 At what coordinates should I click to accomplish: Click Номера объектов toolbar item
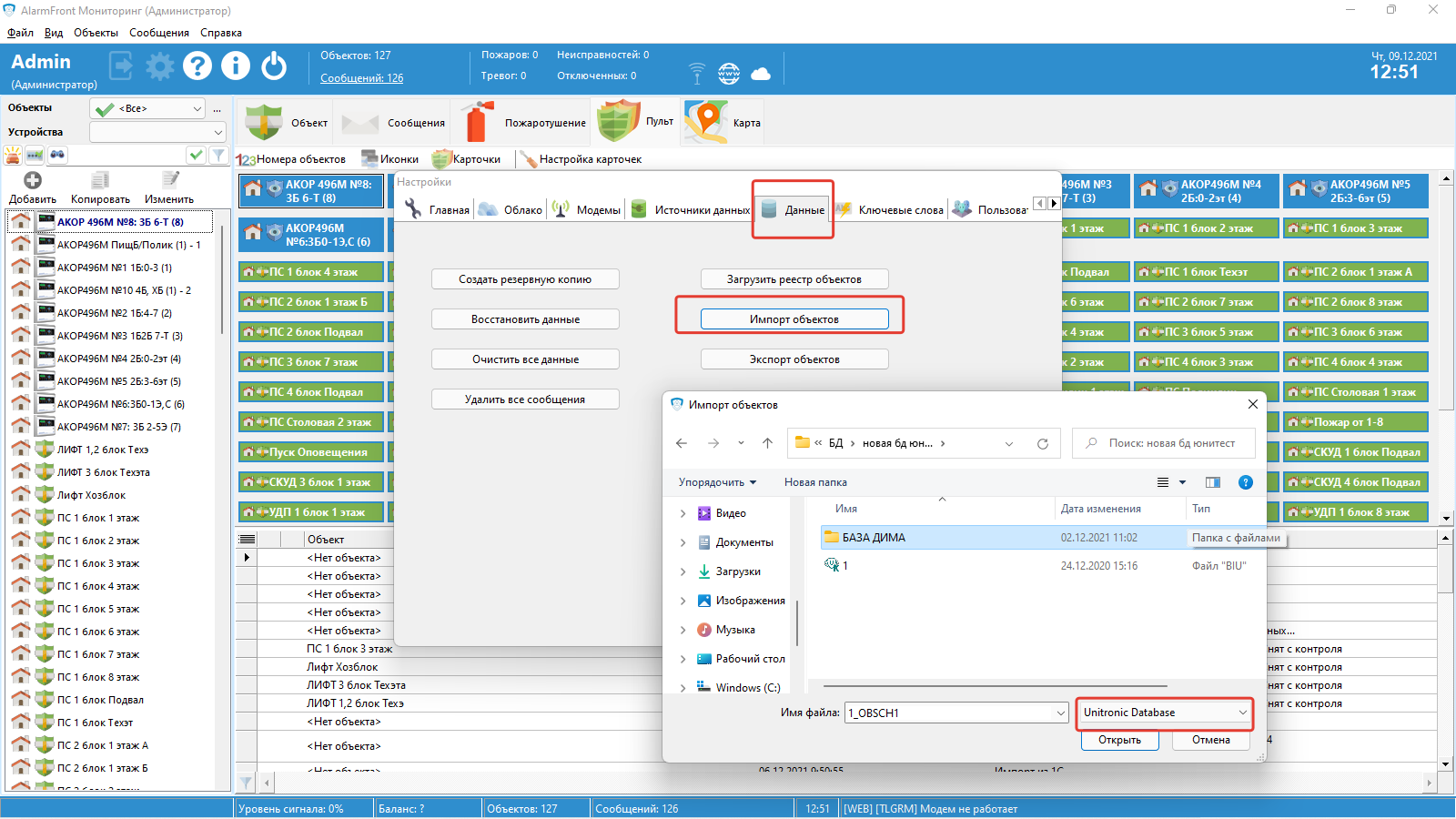pos(291,159)
